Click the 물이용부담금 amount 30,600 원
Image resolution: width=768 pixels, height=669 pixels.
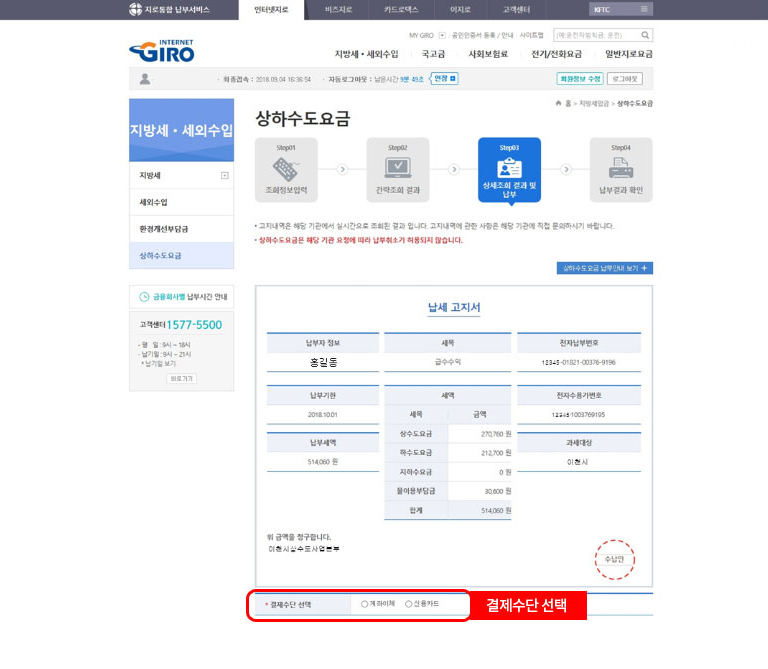(498, 491)
